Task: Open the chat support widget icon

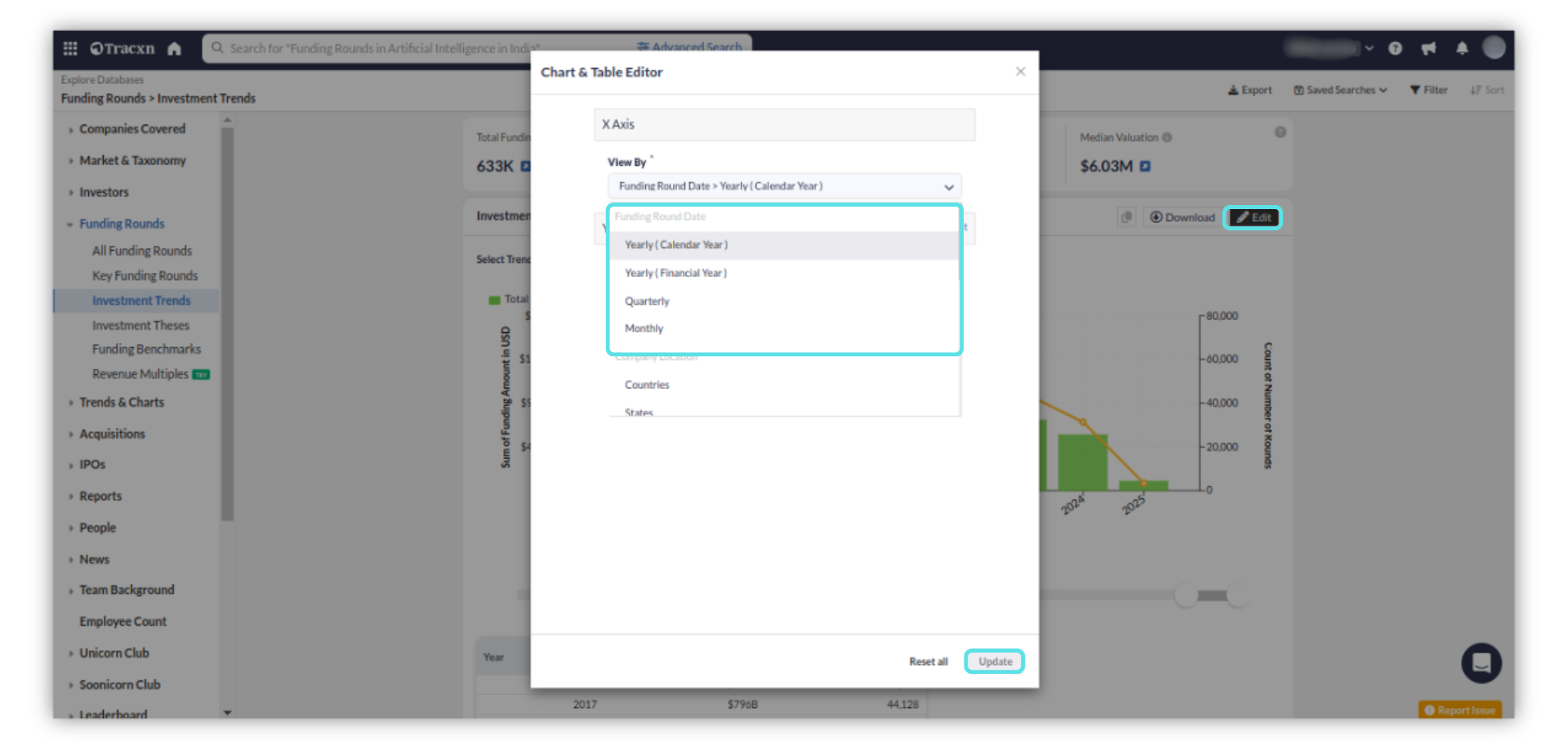Action: (1481, 662)
